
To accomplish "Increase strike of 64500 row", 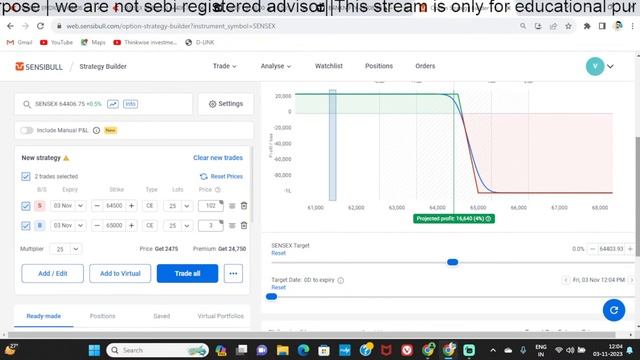I will 131,206.
